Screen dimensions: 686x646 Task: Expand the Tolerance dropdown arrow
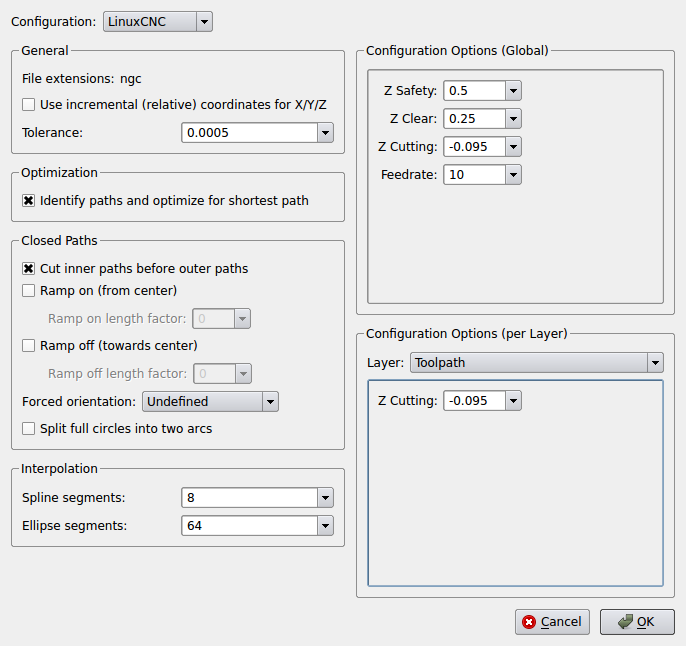click(x=326, y=133)
